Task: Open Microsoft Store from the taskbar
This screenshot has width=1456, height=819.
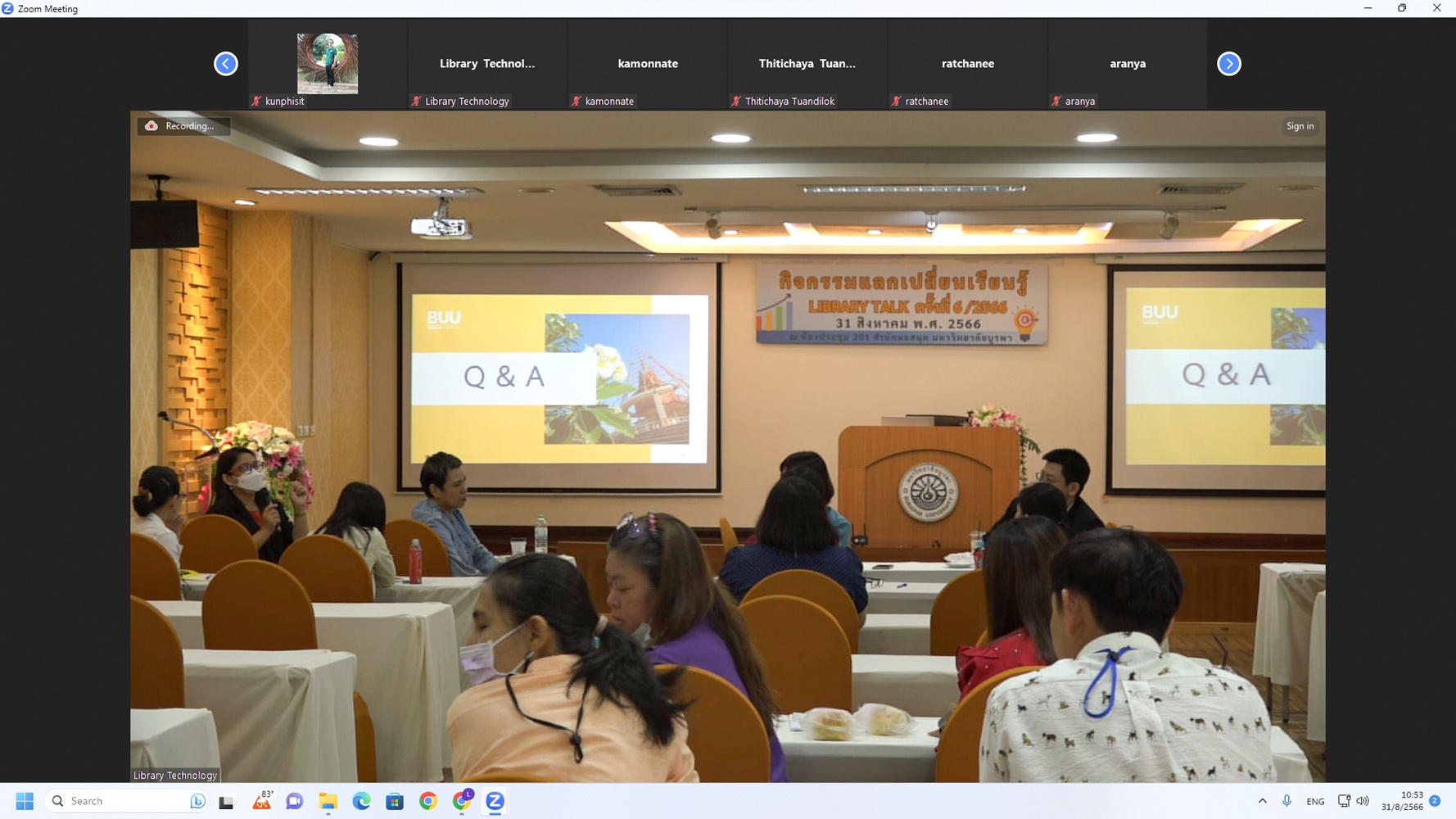Action: click(x=395, y=801)
